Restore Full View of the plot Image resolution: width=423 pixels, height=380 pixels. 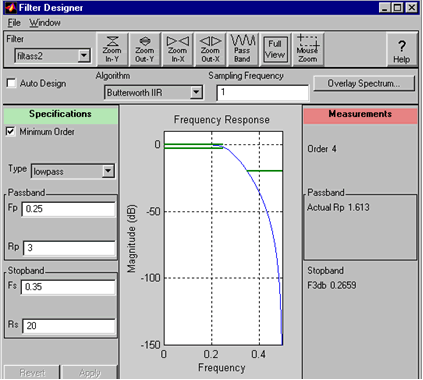tap(275, 50)
